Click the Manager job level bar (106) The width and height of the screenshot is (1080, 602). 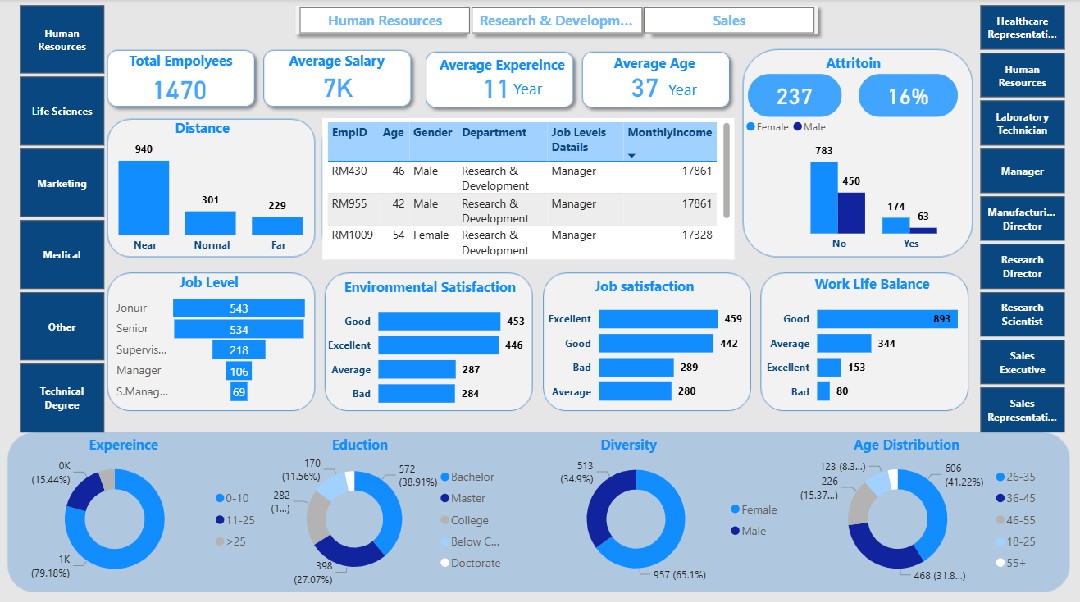(238, 371)
